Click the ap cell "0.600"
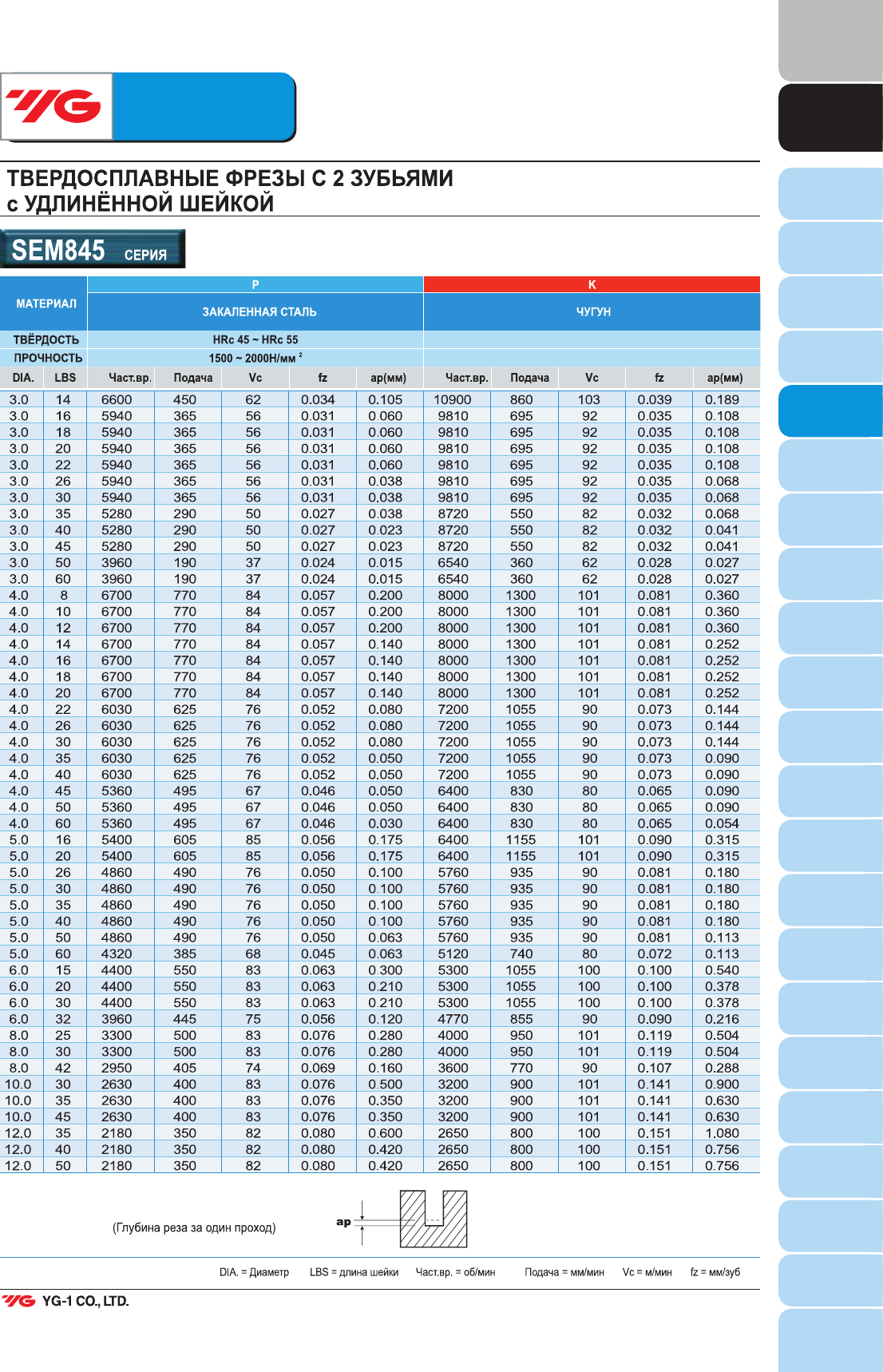883x1372 pixels. click(386, 1133)
